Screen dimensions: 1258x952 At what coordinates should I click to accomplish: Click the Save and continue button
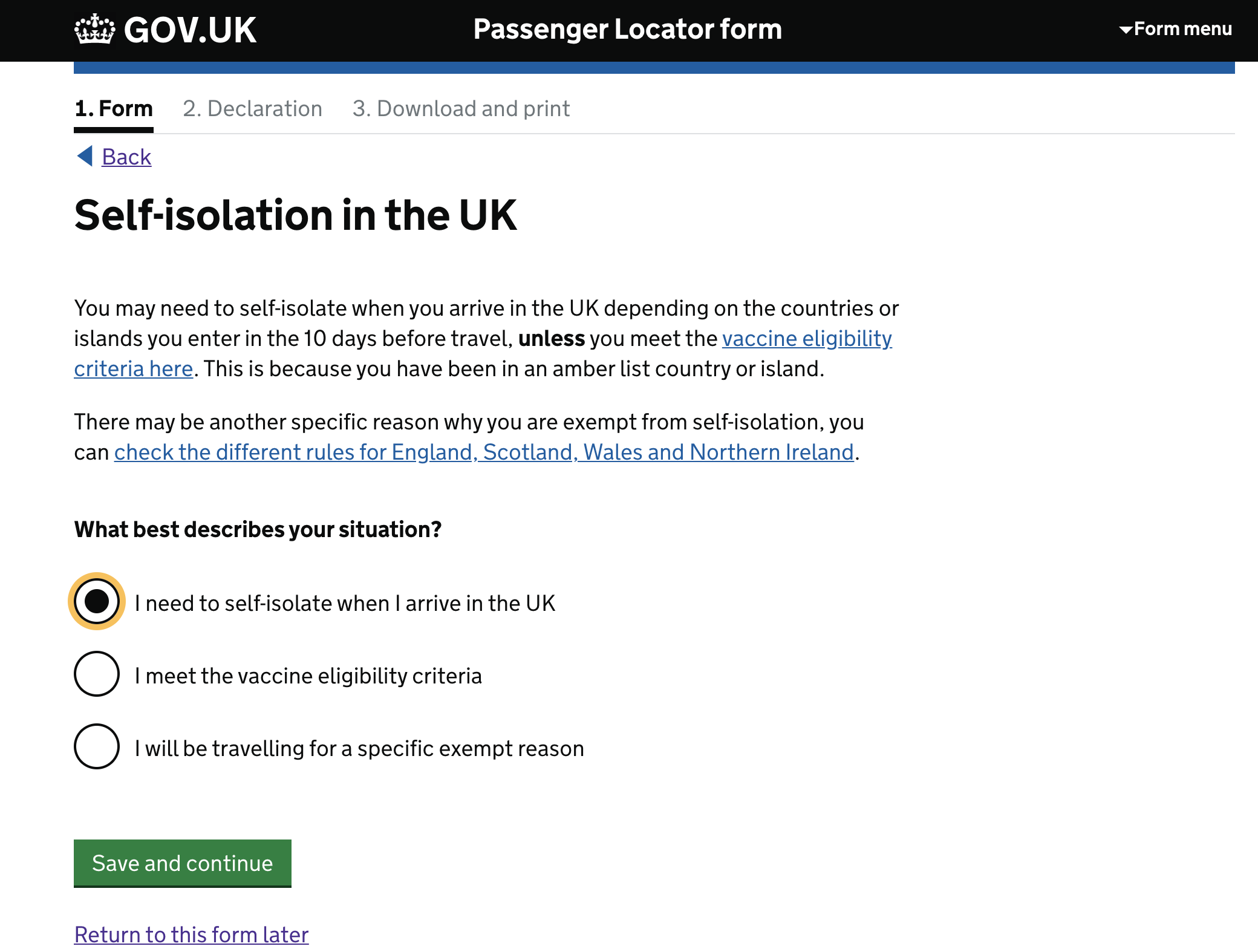pyautogui.click(x=183, y=863)
